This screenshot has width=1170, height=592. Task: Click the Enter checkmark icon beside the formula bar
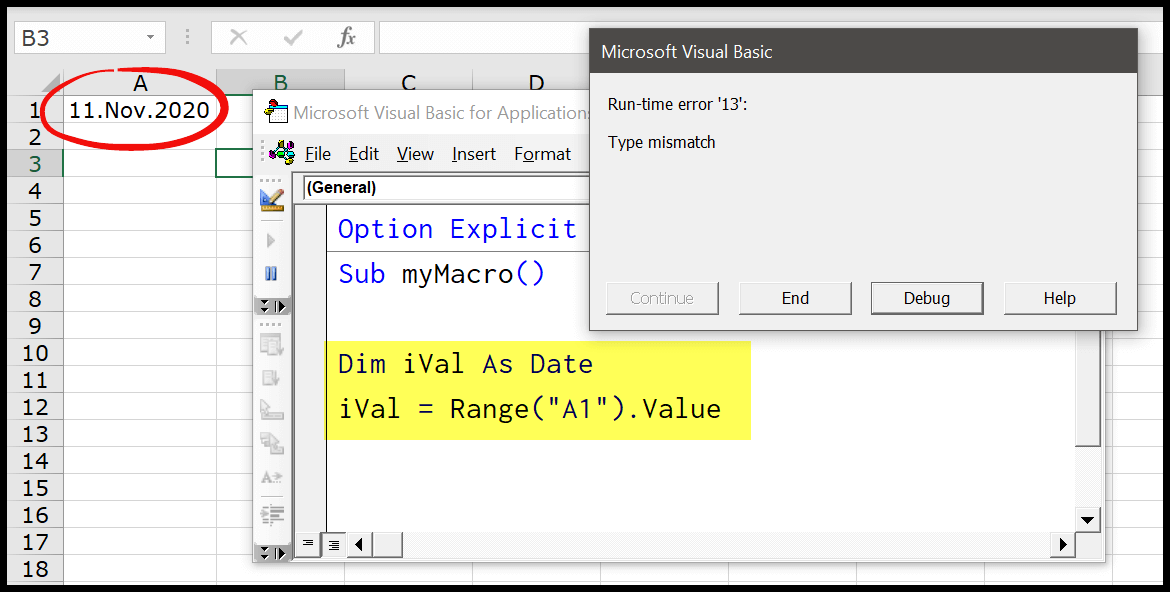(x=290, y=37)
